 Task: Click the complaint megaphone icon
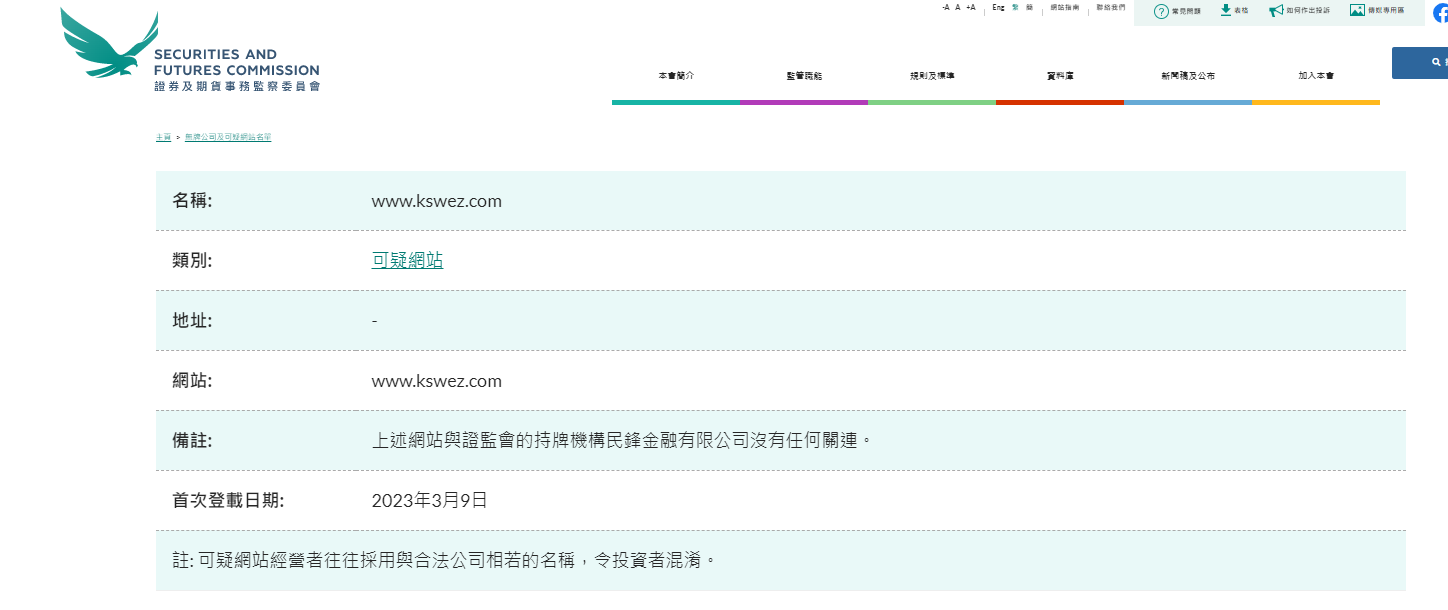(1276, 11)
